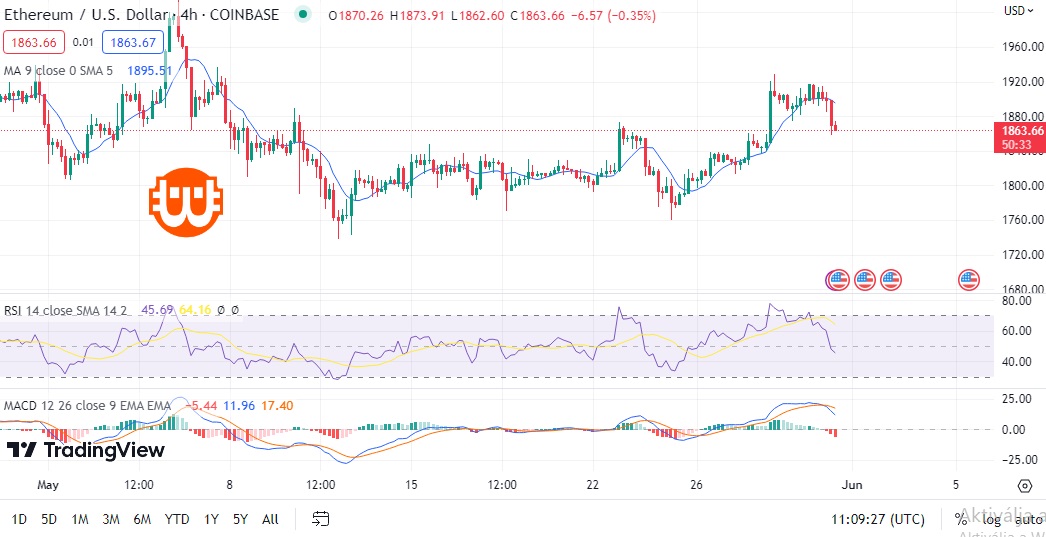Click the green market status dot
The width and height of the screenshot is (1046, 537).
coord(304,14)
